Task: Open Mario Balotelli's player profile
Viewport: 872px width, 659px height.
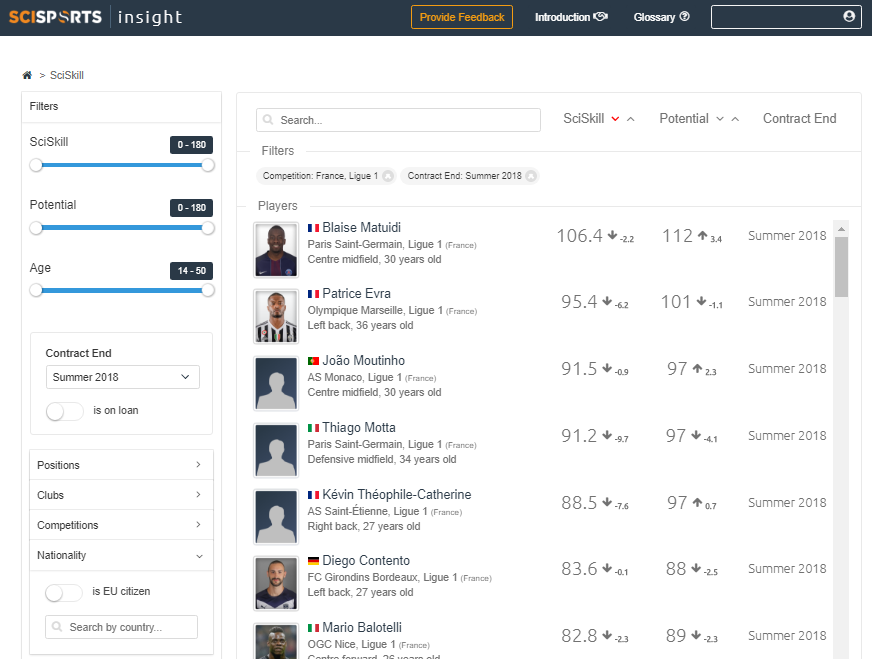Action: click(x=361, y=628)
